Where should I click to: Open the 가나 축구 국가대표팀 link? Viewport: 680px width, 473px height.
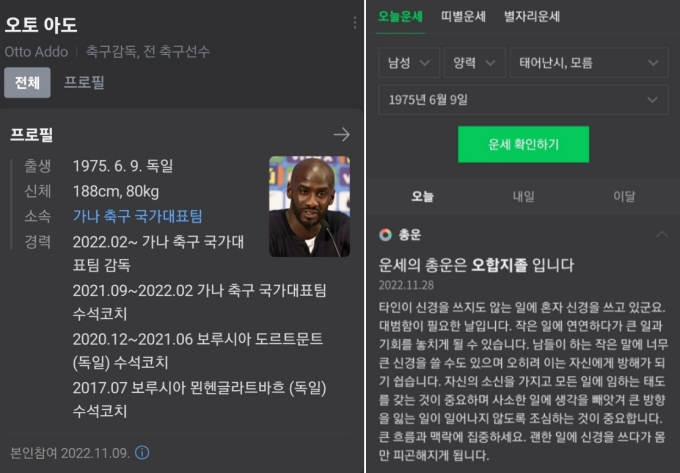pyautogui.click(x=137, y=216)
